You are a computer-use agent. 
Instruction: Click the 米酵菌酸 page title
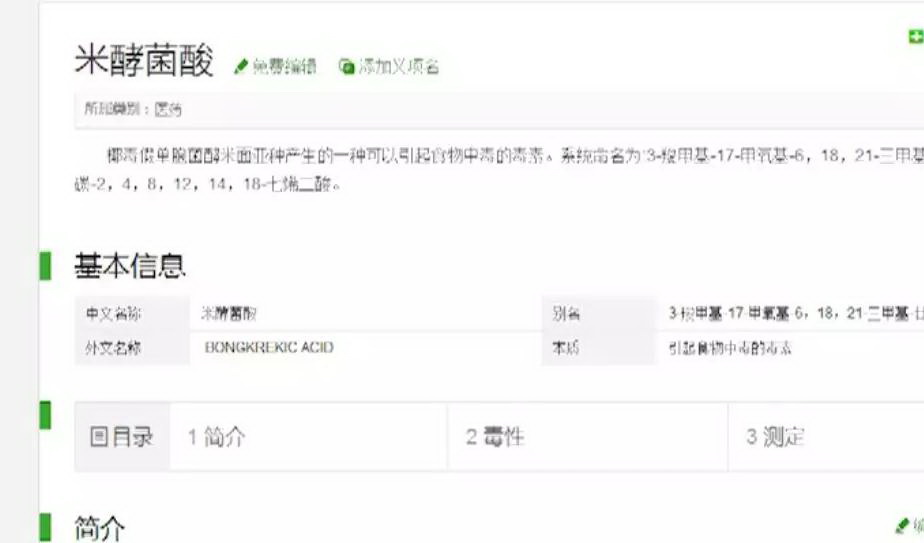coord(144,60)
